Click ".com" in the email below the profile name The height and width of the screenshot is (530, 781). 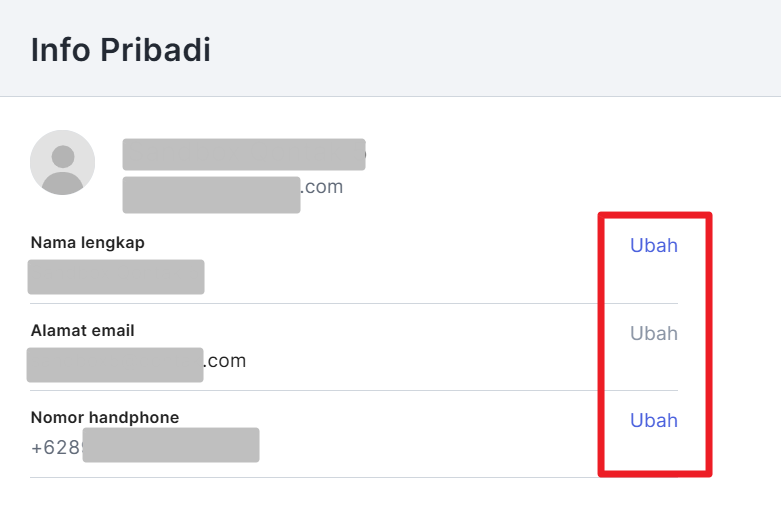tap(322, 187)
